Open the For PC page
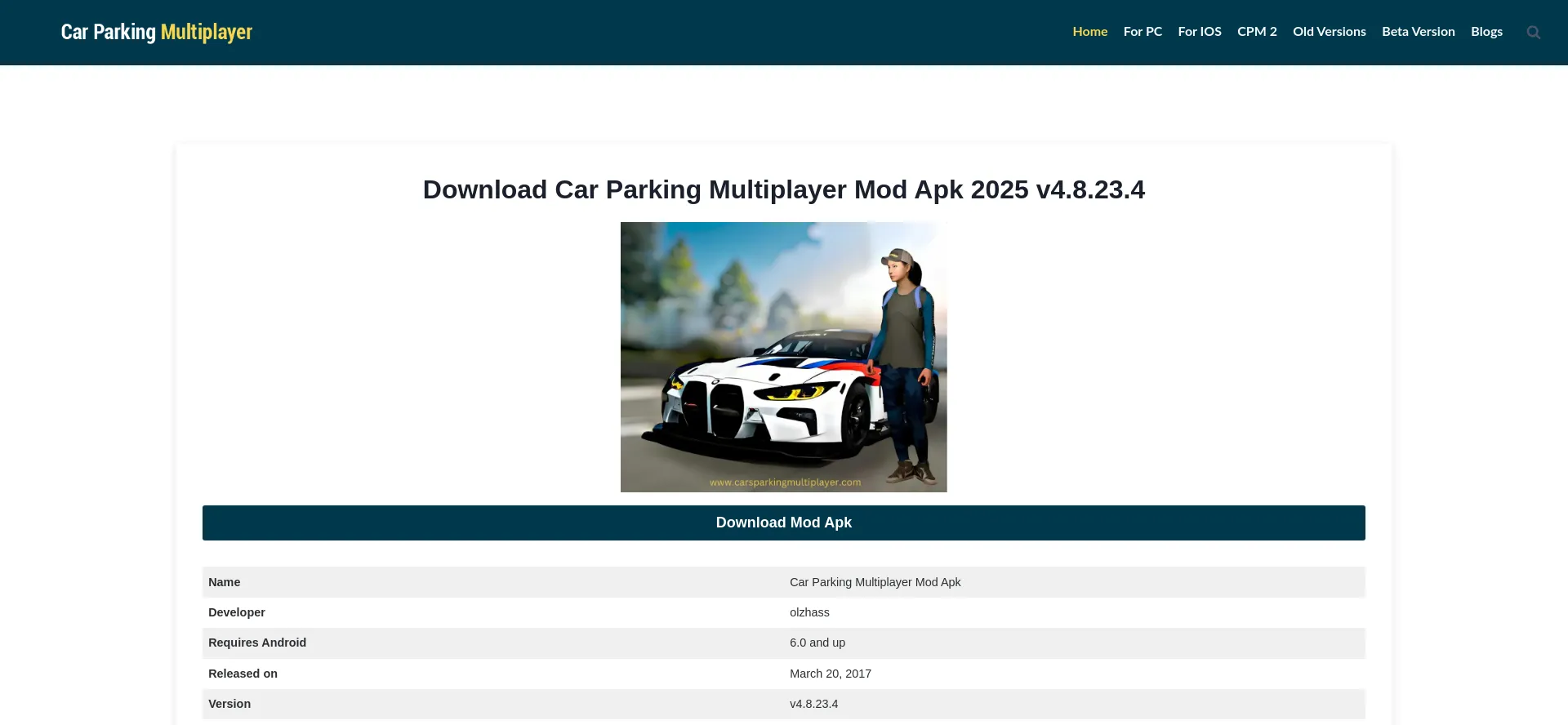This screenshot has width=1568, height=725. pyautogui.click(x=1143, y=32)
